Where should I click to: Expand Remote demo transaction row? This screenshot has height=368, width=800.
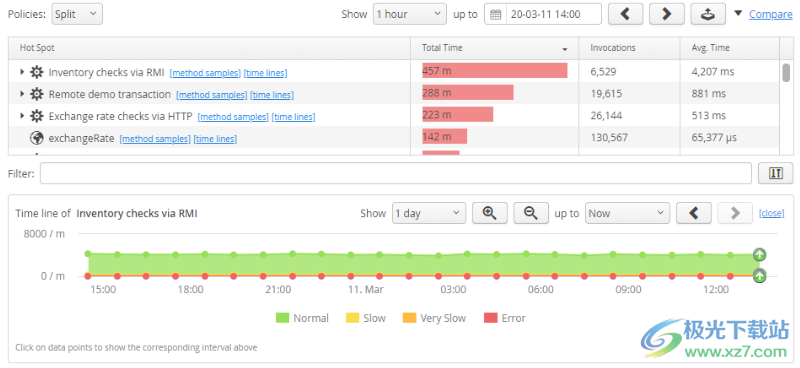click(x=22, y=94)
